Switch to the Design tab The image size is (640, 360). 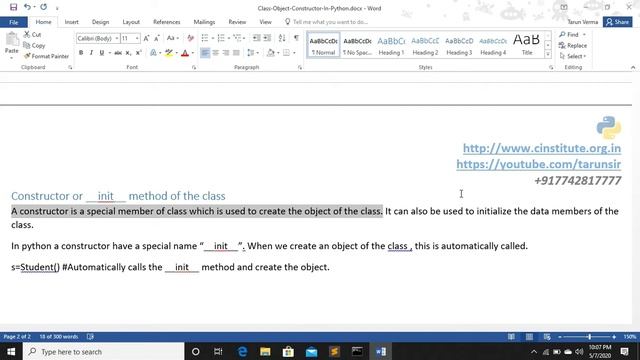tap(100, 22)
